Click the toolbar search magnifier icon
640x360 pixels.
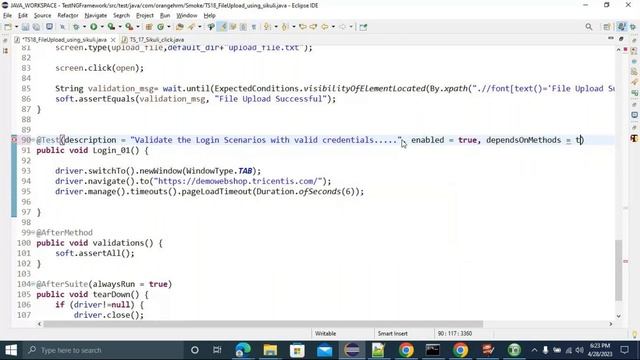589,27
